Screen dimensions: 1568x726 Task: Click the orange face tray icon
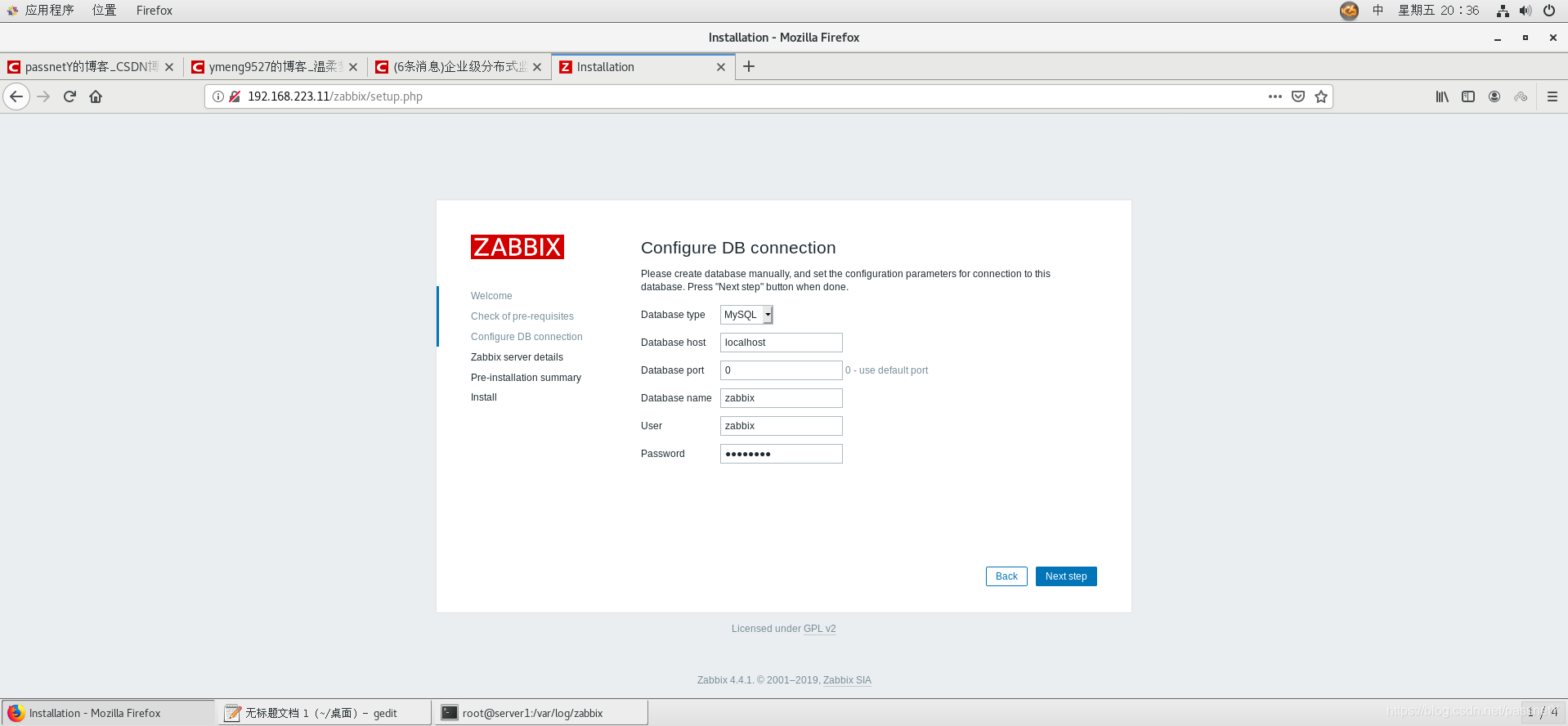[x=1349, y=11]
